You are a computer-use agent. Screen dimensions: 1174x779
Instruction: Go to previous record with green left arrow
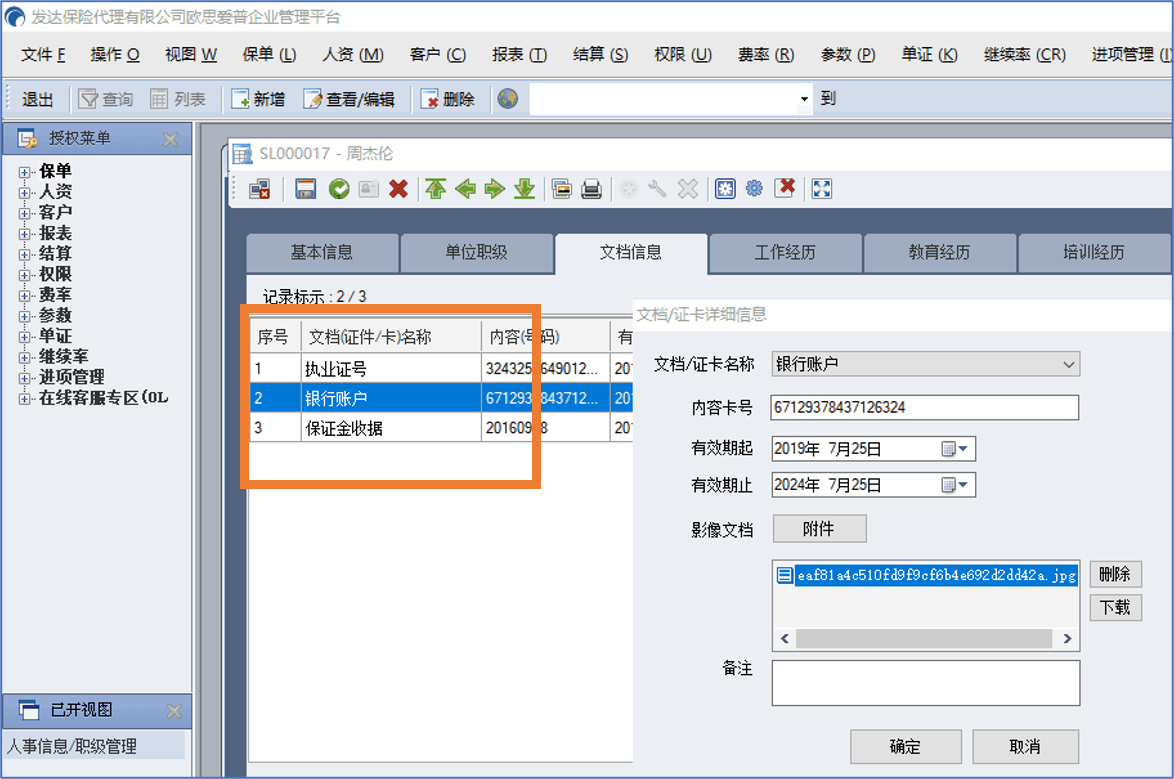tap(465, 189)
